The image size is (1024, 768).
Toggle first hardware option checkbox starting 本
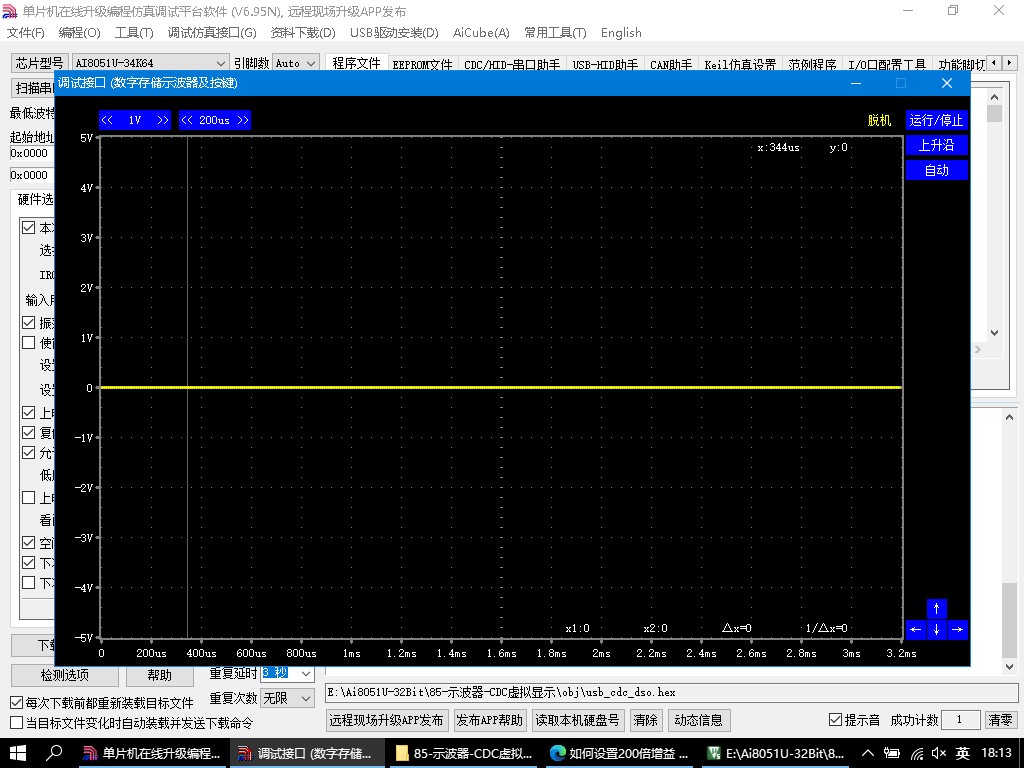29,227
